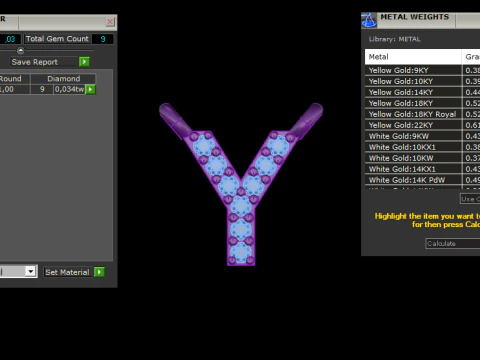Click the right purple bail tube on pendant
The height and width of the screenshot is (360, 480).
tap(307, 120)
